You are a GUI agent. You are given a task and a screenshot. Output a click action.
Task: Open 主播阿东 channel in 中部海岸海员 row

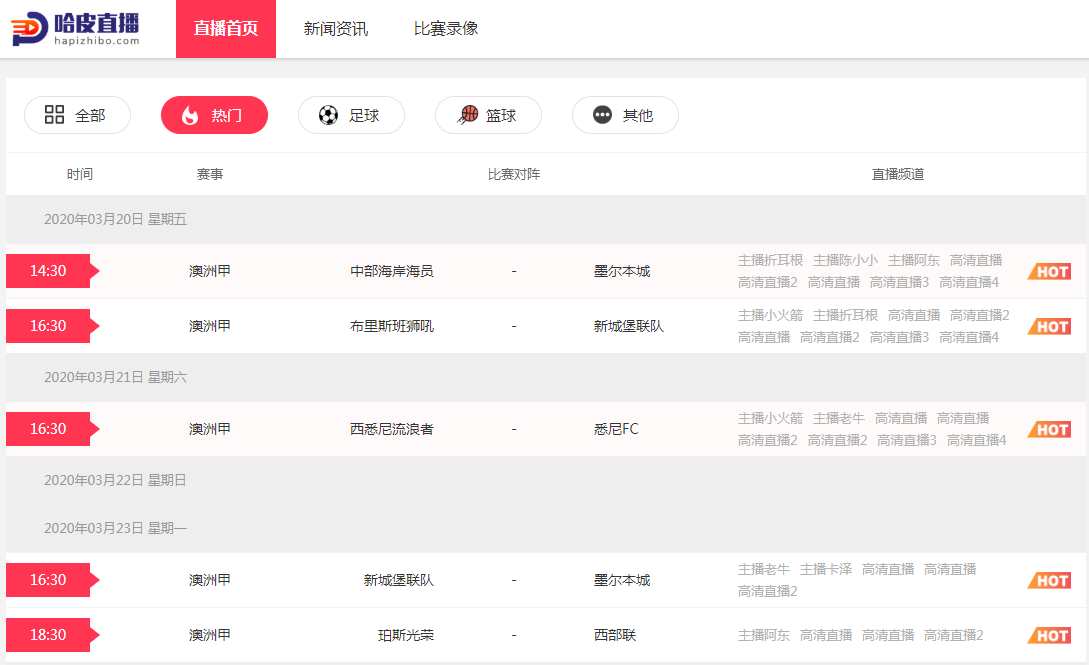tap(914, 260)
